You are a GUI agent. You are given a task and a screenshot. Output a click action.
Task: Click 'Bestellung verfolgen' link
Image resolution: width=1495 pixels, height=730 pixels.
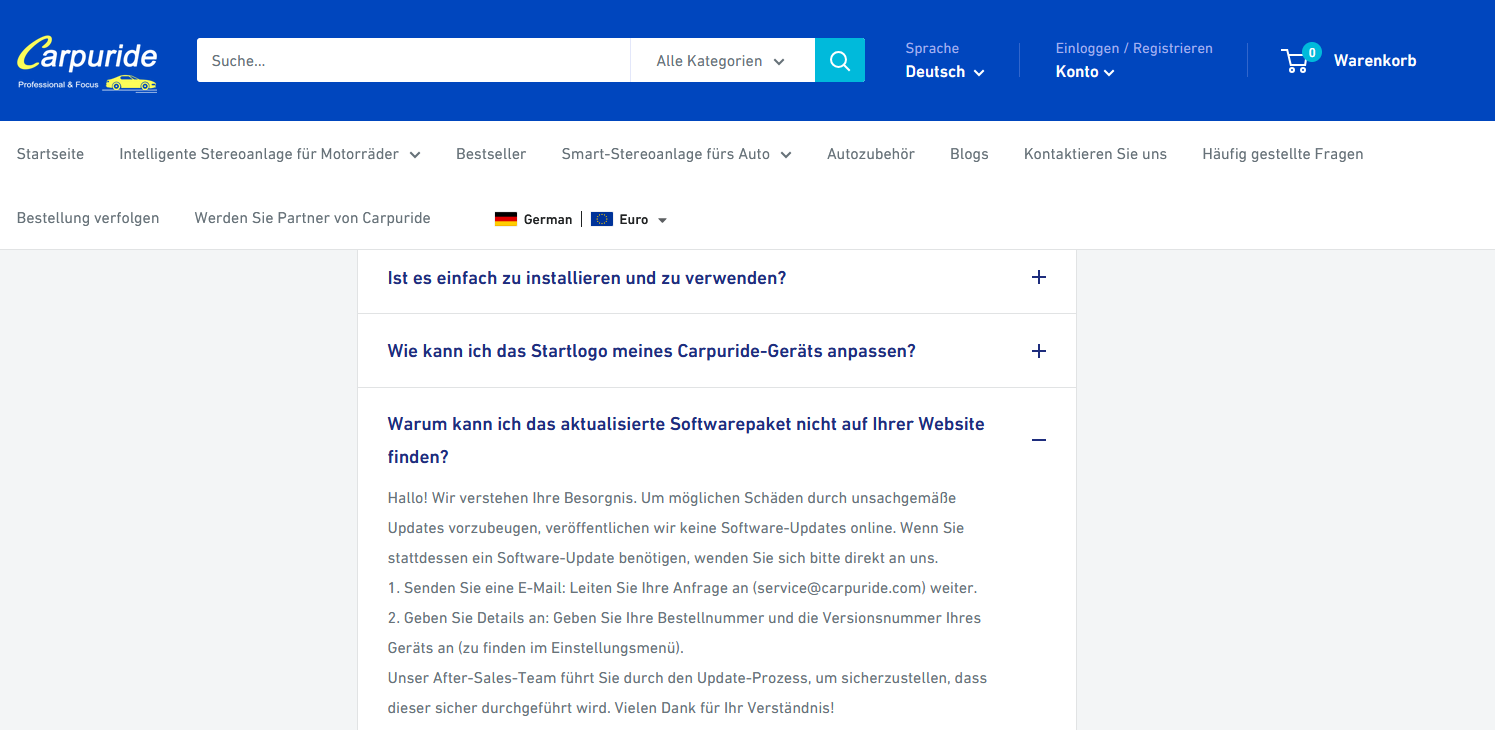(x=88, y=218)
